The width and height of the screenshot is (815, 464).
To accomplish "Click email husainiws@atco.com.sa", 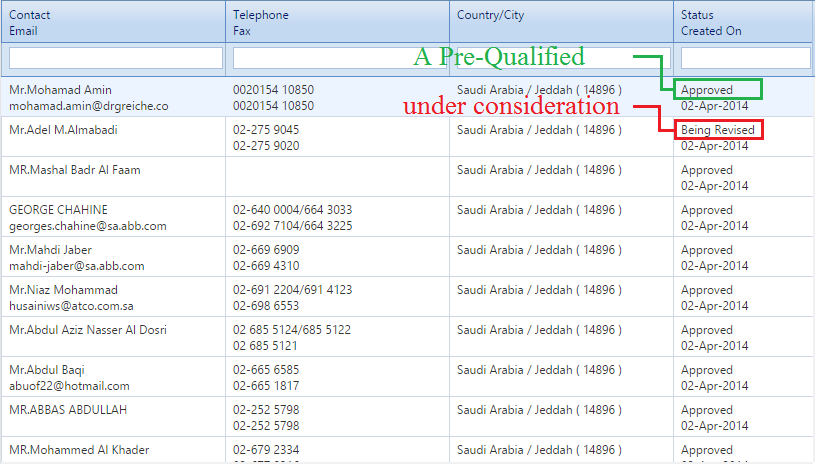I will 71,306.
